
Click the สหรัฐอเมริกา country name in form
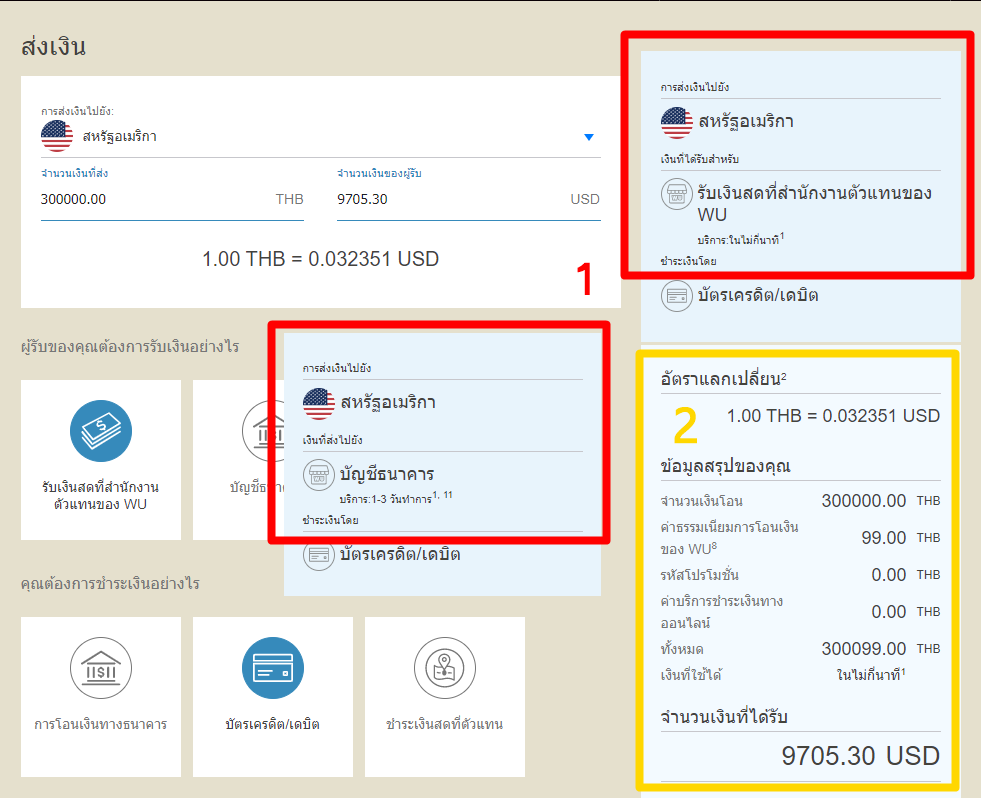[x=120, y=136]
